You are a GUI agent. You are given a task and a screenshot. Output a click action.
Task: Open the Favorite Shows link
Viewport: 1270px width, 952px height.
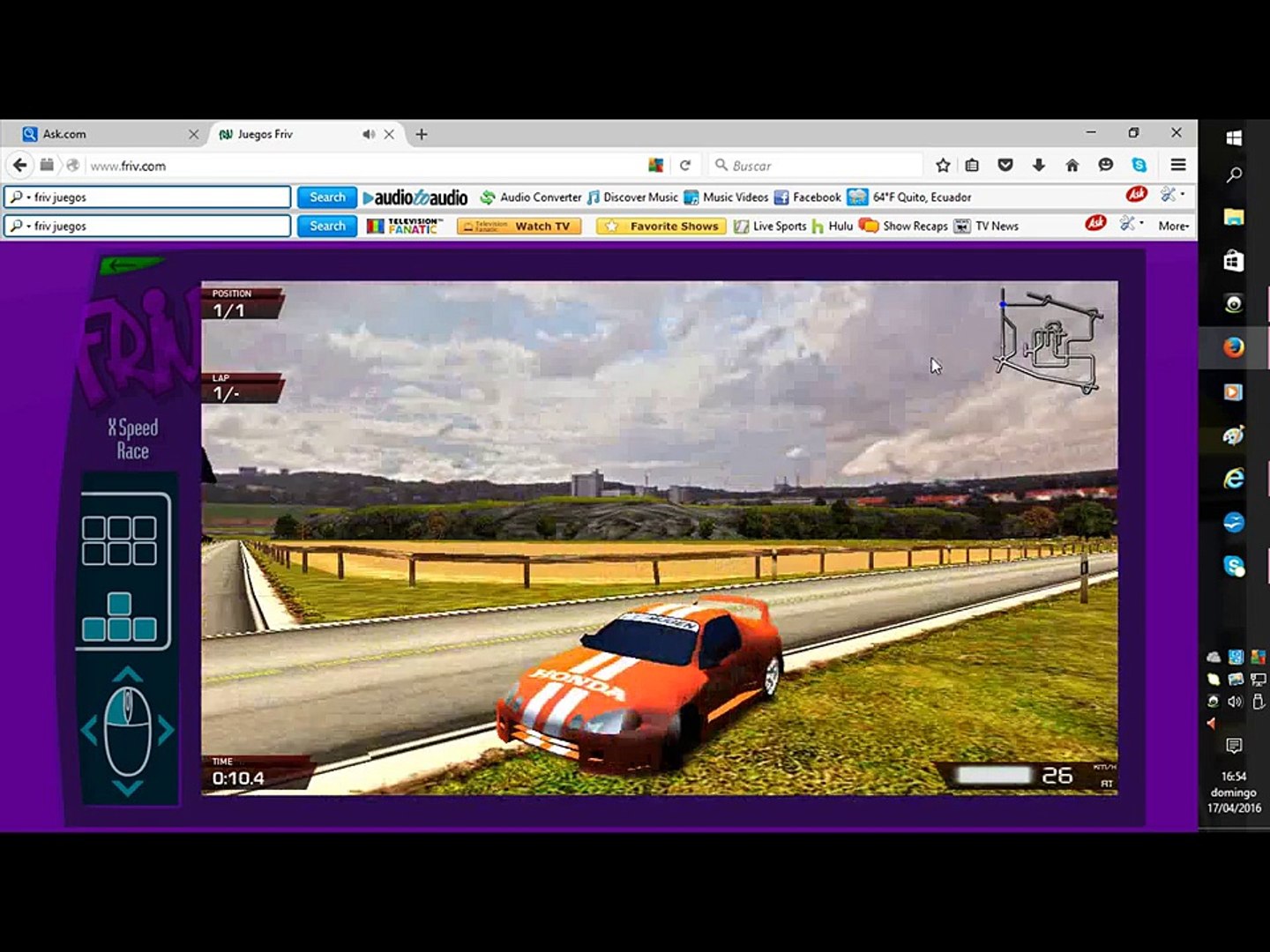[x=661, y=227]
